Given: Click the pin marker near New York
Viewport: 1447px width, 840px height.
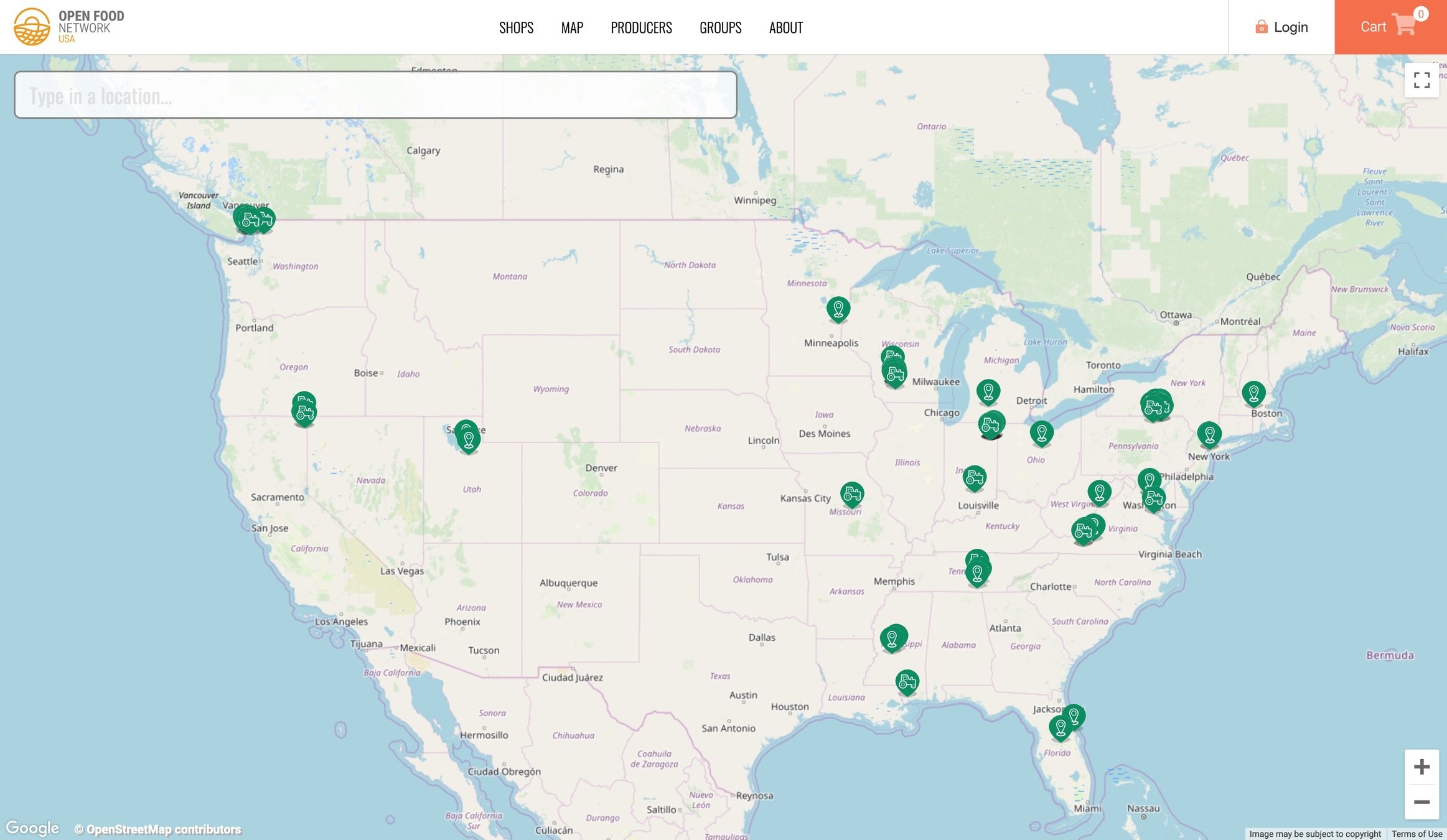Looking at the screenshot, I should (1209, 434).
